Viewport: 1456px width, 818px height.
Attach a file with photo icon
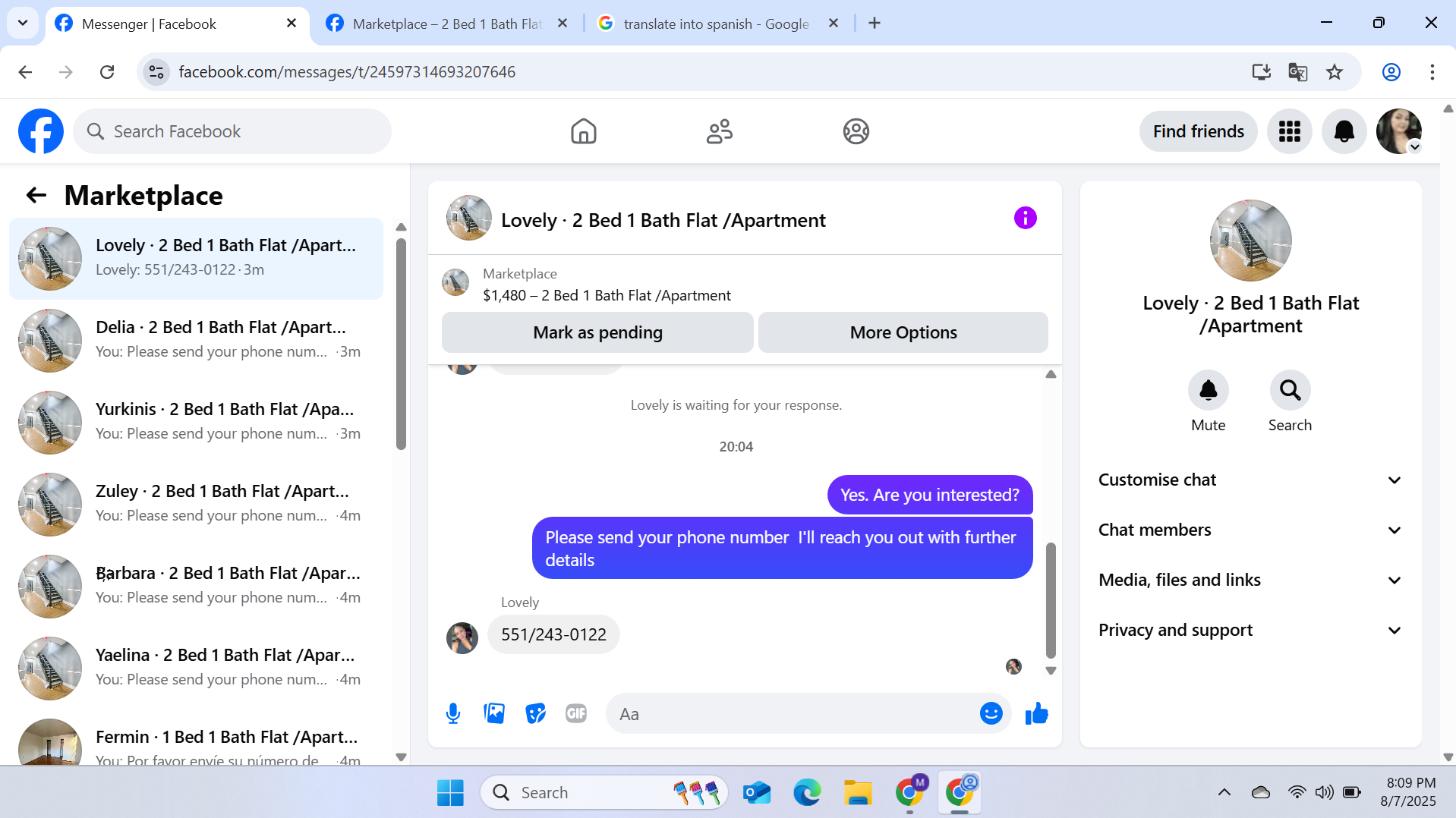point(494,713)
